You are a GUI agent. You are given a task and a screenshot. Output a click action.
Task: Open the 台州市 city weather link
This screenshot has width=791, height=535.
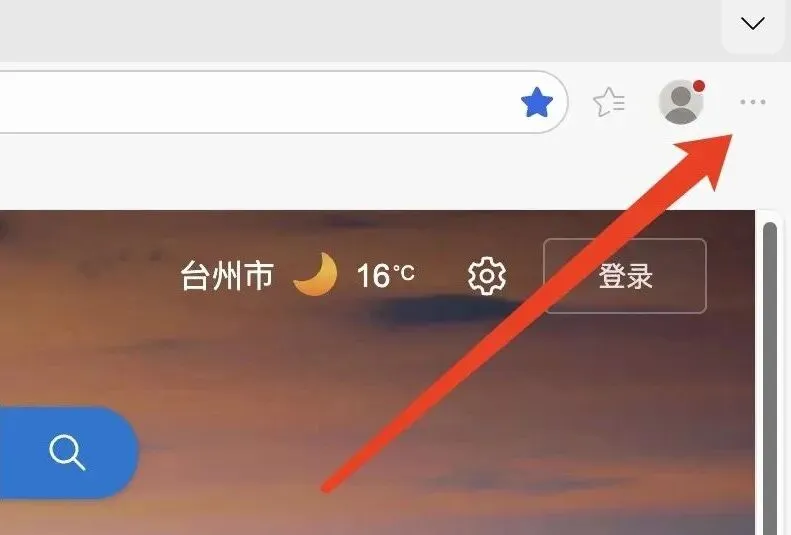pyautogui.click(x=227, y=276)
